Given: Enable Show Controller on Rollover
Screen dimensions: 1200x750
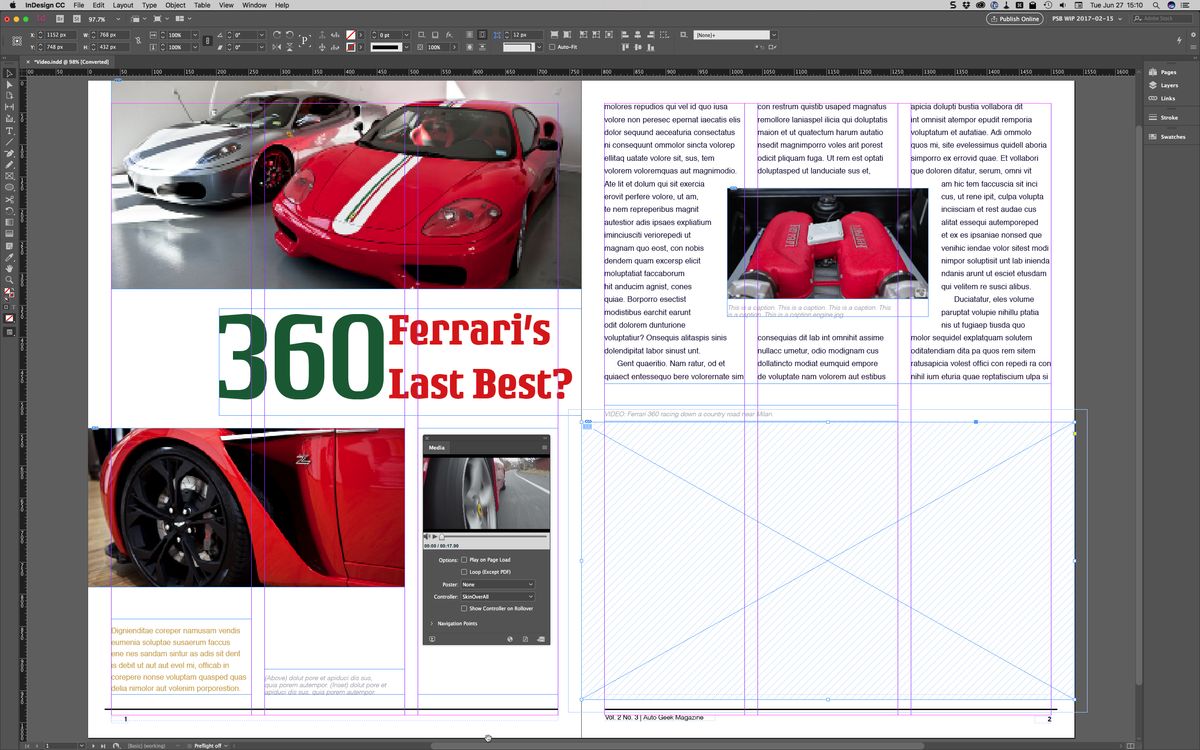Looking at the screenshot, I should (x=463, y=607).
